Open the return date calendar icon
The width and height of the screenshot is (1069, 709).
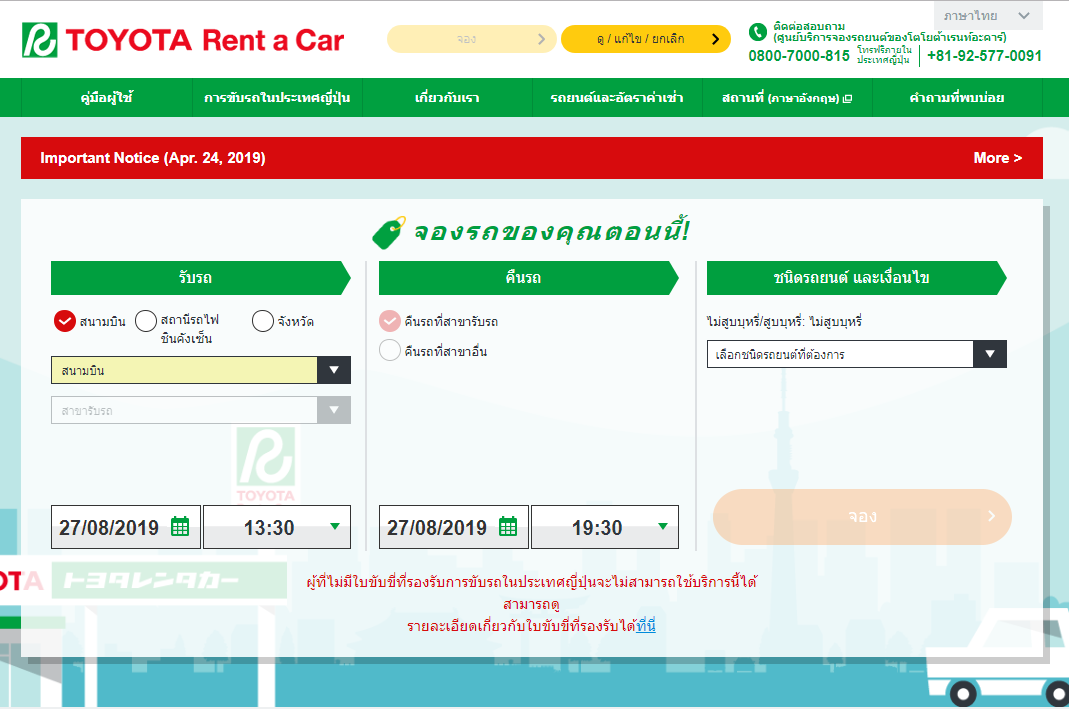(508, 527)
